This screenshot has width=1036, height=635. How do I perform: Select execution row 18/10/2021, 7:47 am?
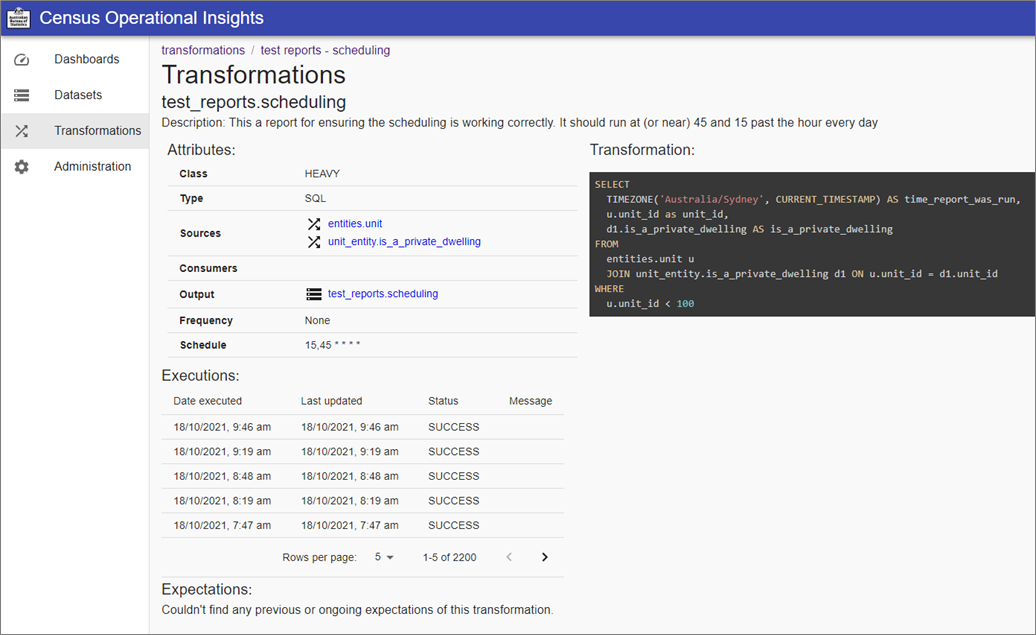coord(363,525)
